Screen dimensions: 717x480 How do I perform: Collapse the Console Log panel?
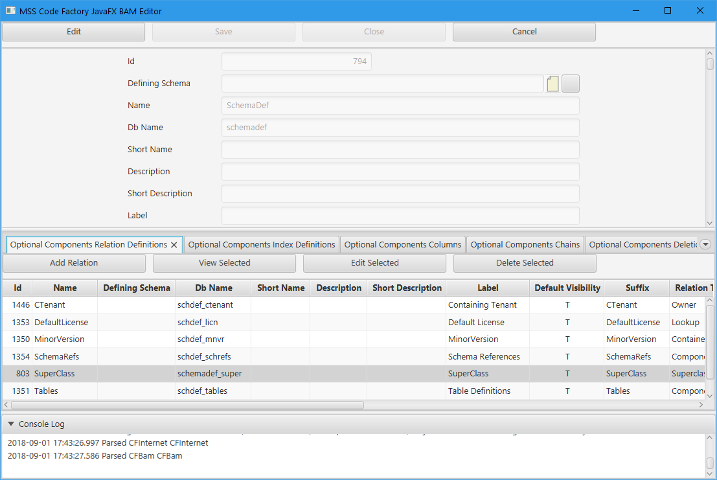11,424
